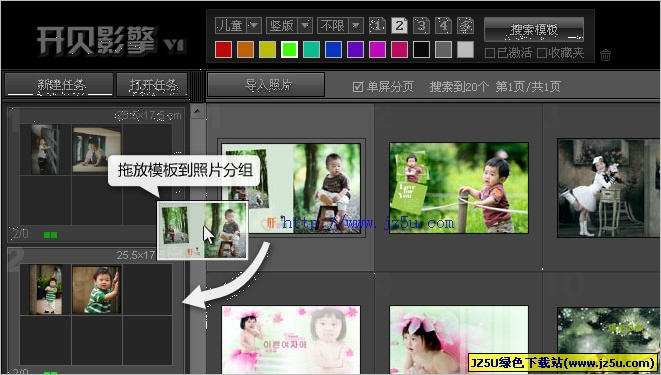Pick the teal color swatch
The image size is (661, 375).
[x=311, y=50]
